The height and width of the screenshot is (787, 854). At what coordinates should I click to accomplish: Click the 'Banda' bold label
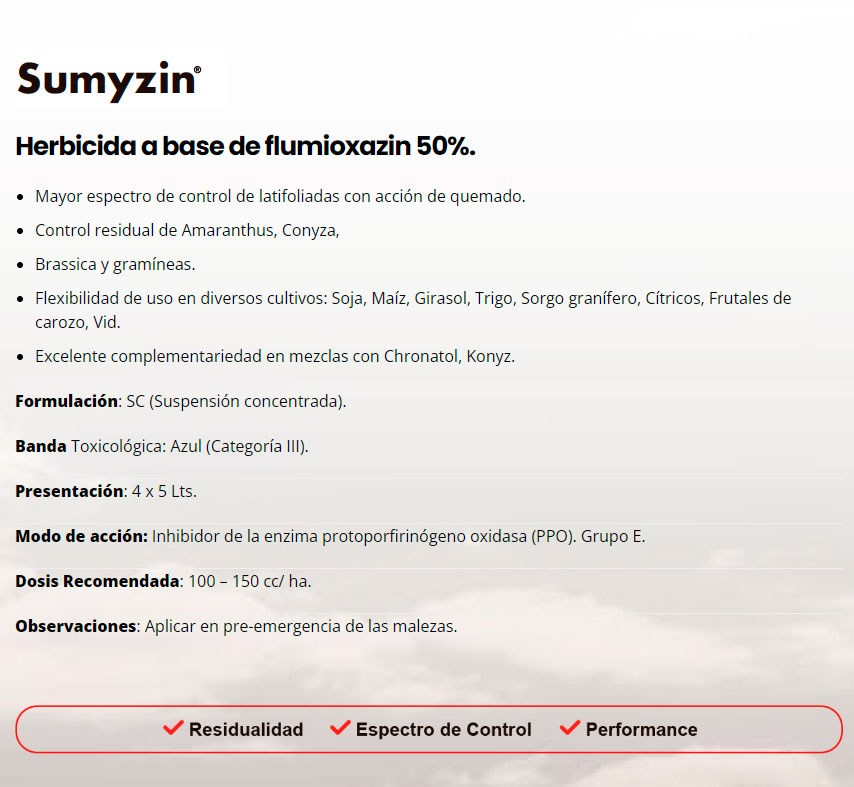[x=41, y=446]
